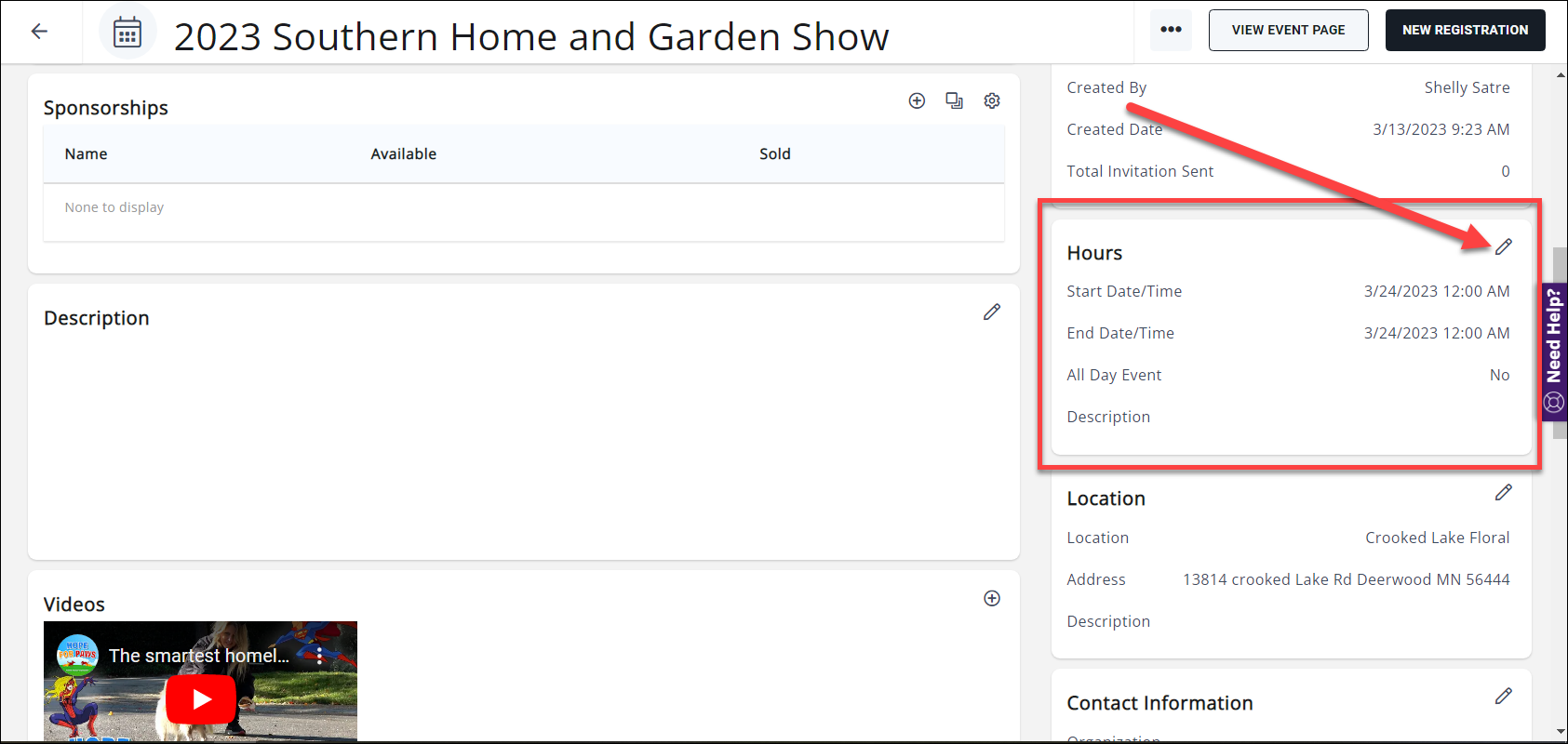
Task: Click the Name column header
Action: 86,154
